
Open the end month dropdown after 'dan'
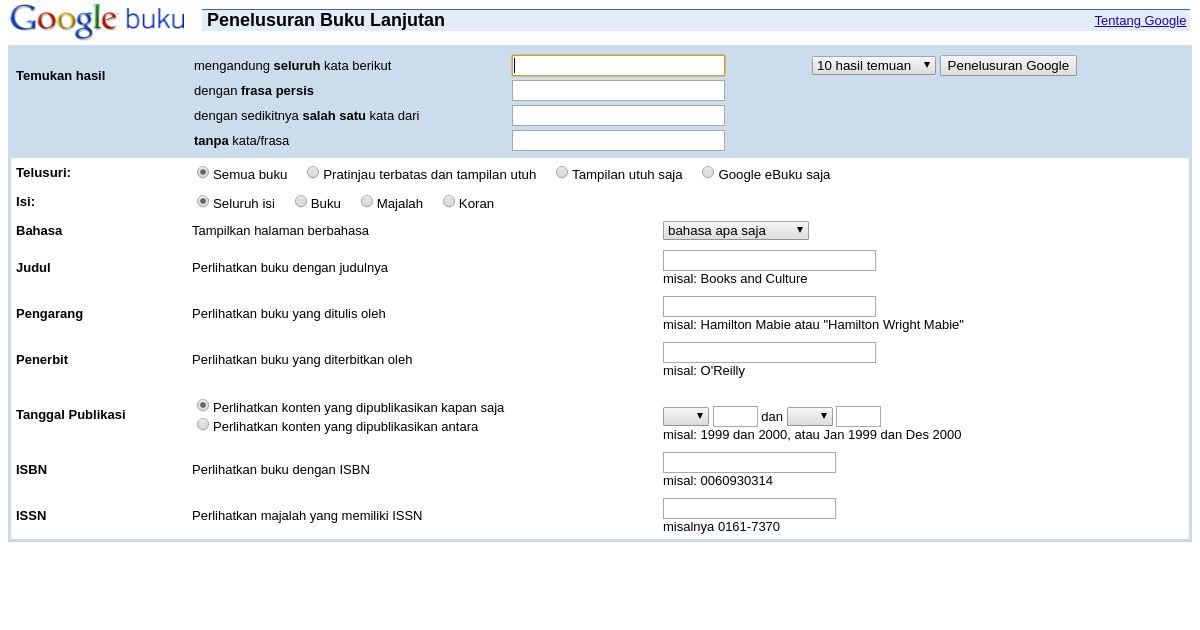point(810,416)
